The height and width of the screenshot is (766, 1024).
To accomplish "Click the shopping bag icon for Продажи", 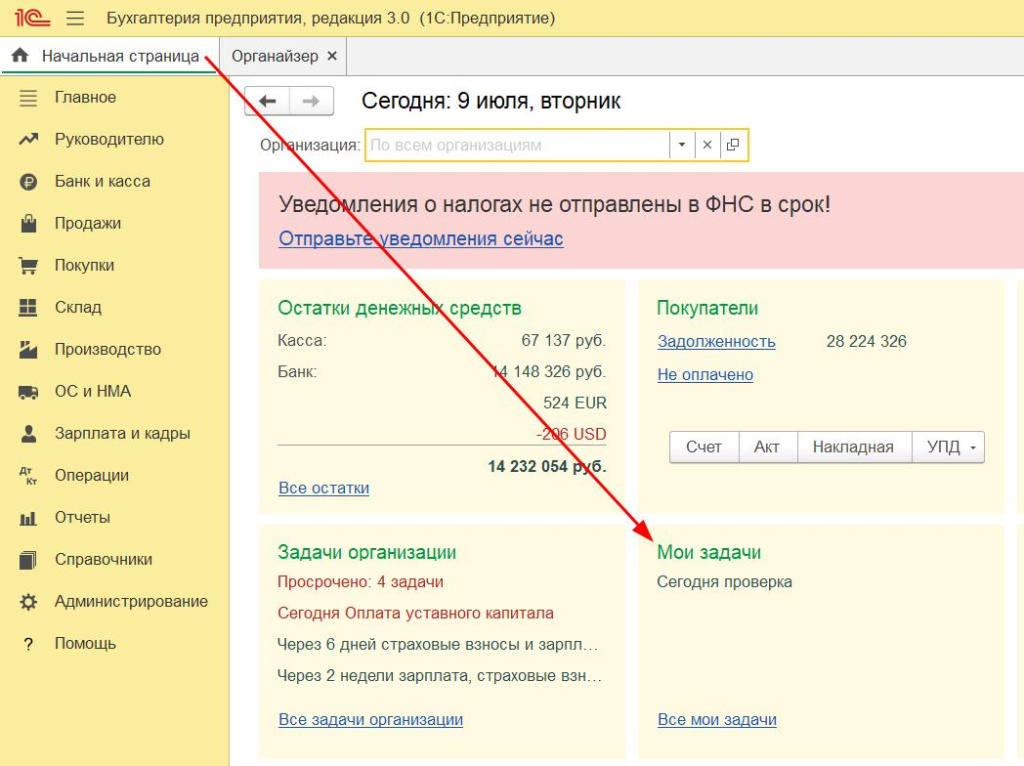I will click(29, 224).
